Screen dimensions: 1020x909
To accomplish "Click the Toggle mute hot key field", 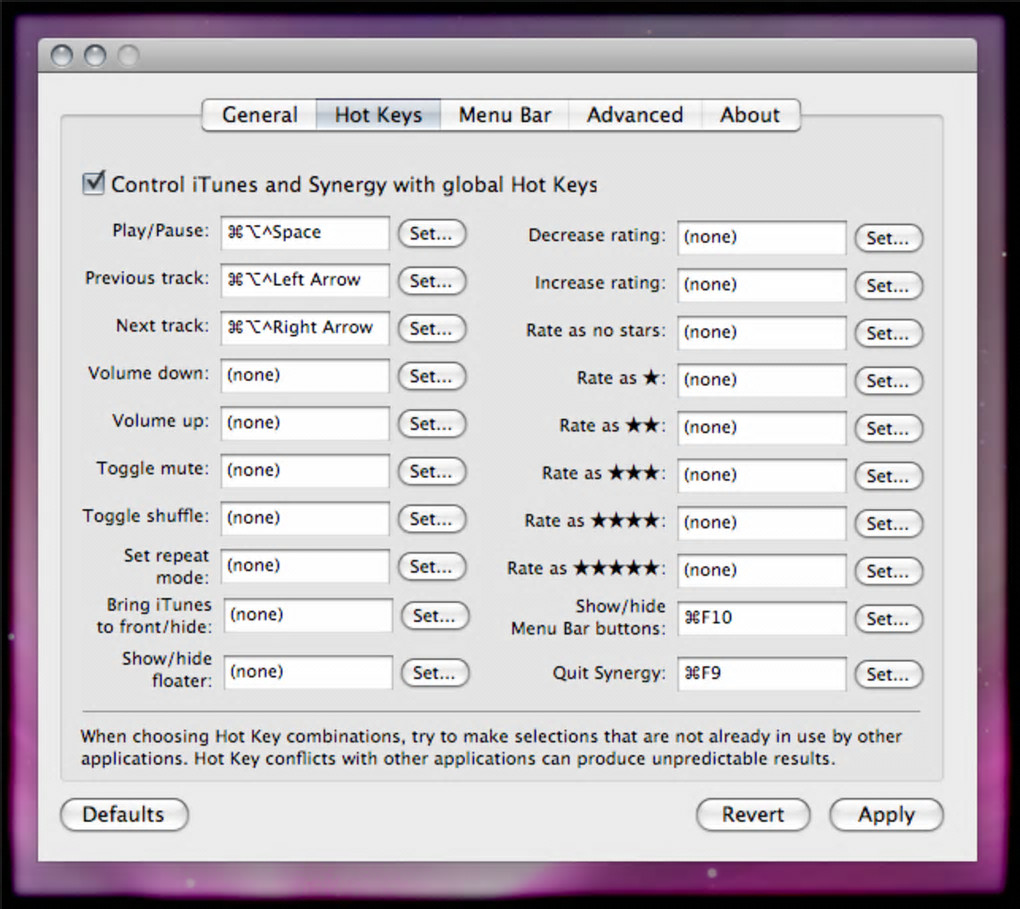I will (x=305, y=470).
